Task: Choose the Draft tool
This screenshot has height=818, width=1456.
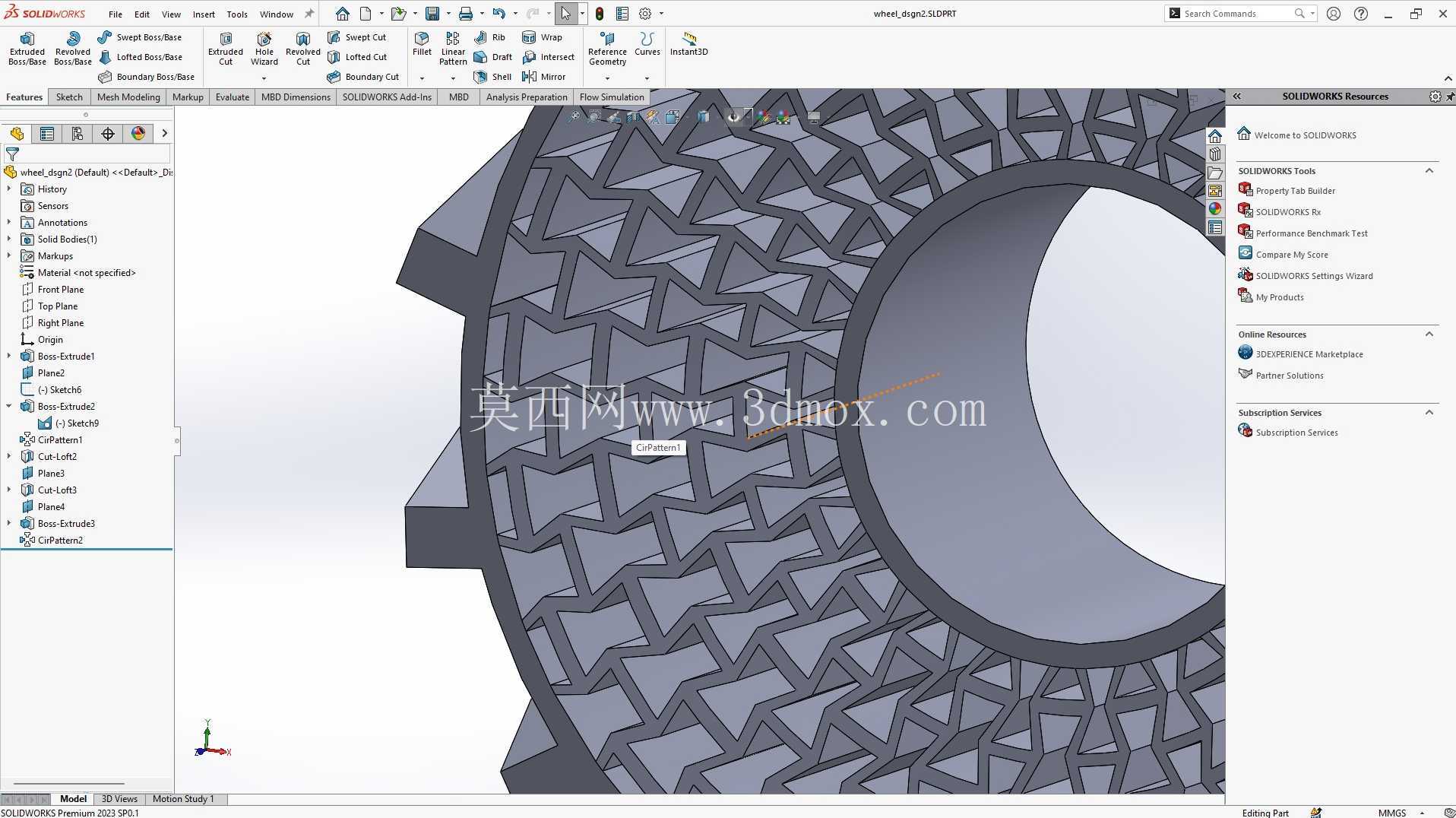Action: pos(492,57)
